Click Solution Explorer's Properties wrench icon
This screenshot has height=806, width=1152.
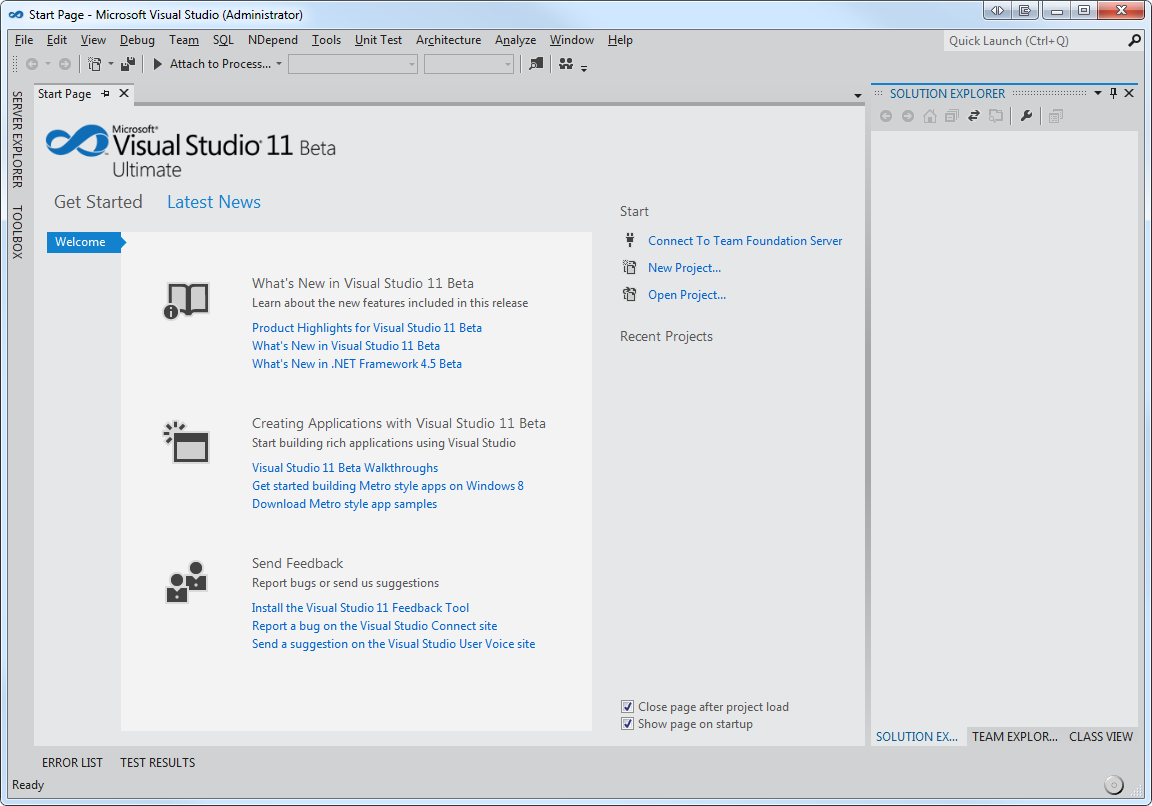(x=1026, y=116)
